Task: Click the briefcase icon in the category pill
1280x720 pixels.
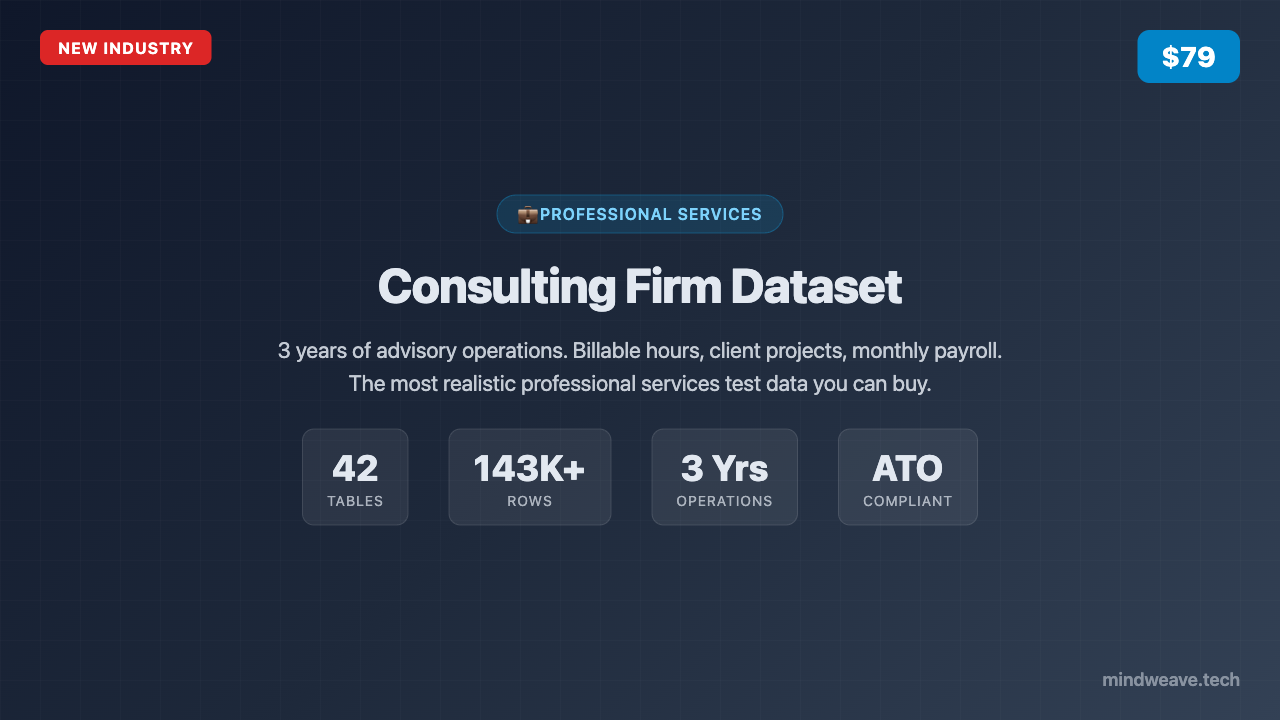Action: click(527, 214)
